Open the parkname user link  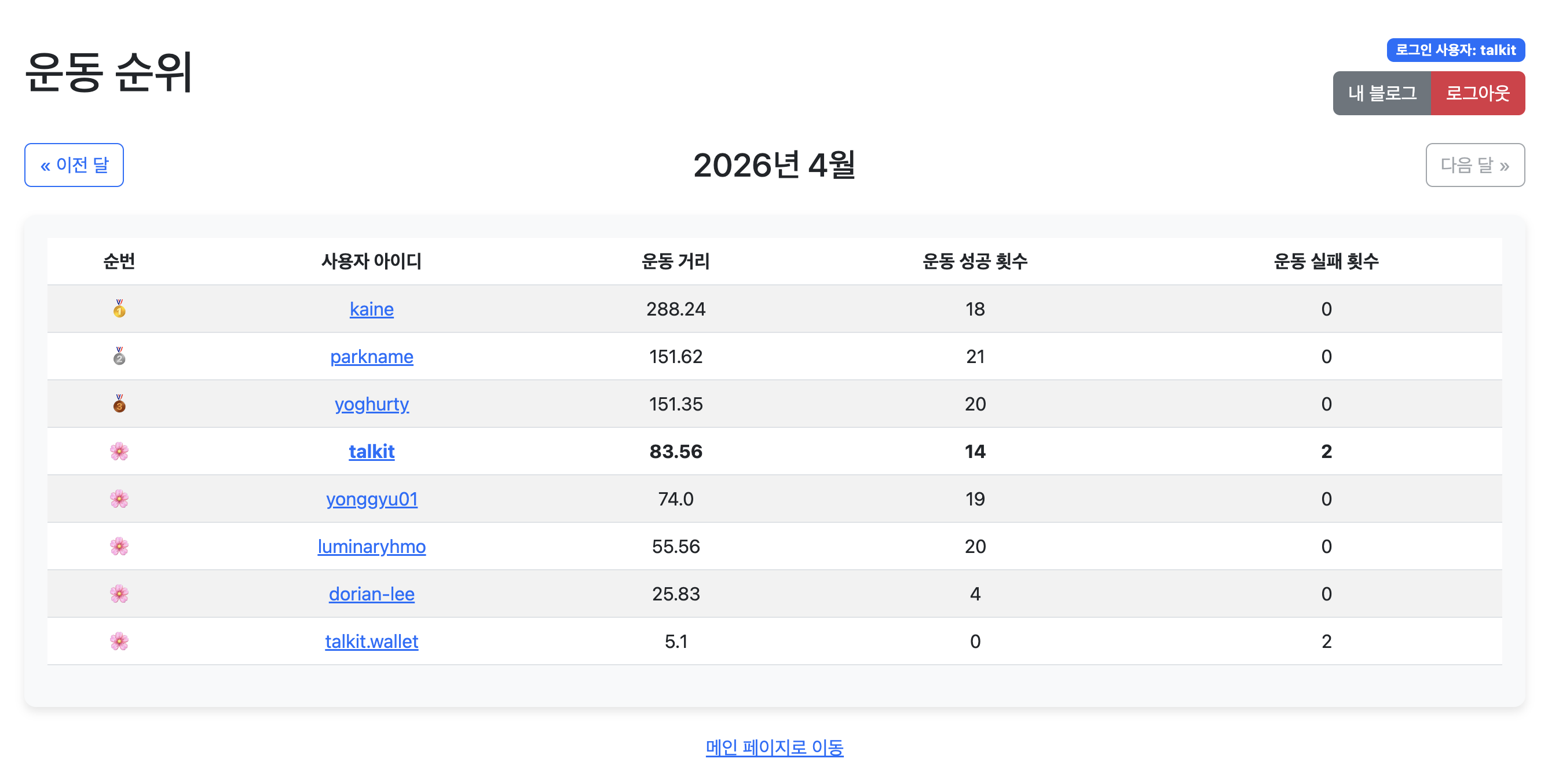coord(372,356)
